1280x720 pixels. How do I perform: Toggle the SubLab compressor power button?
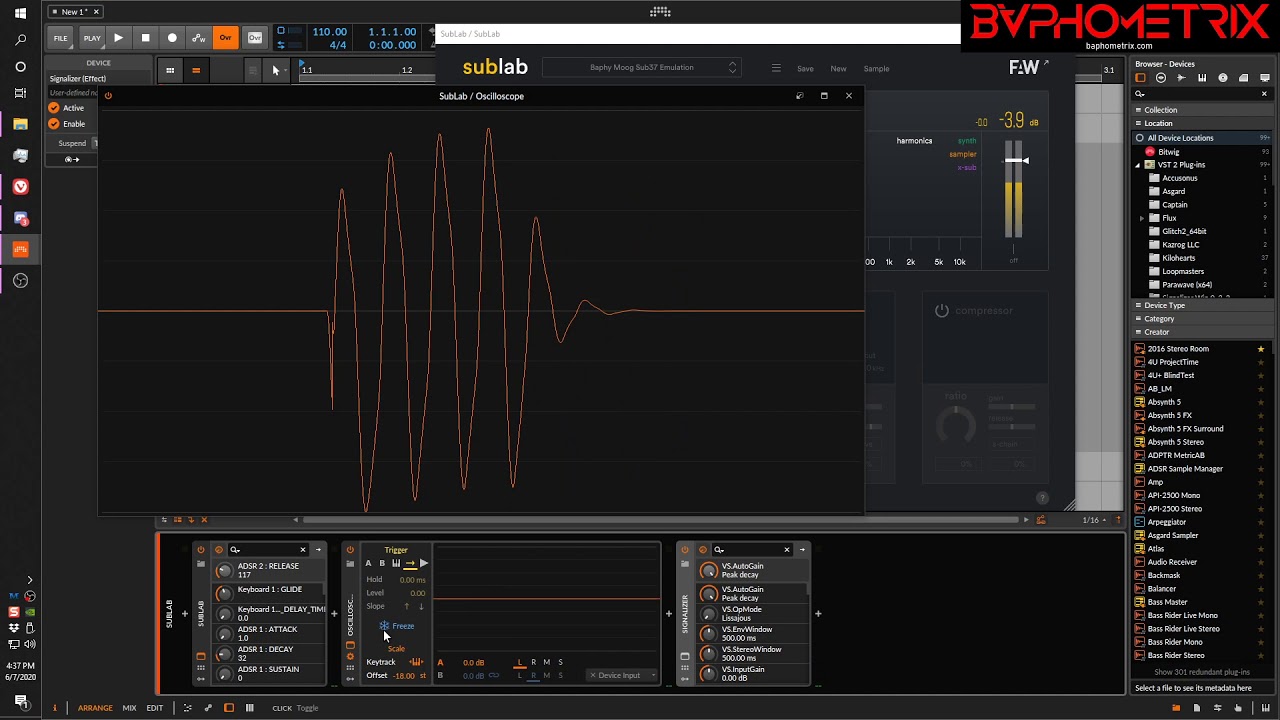pos(941,311)
